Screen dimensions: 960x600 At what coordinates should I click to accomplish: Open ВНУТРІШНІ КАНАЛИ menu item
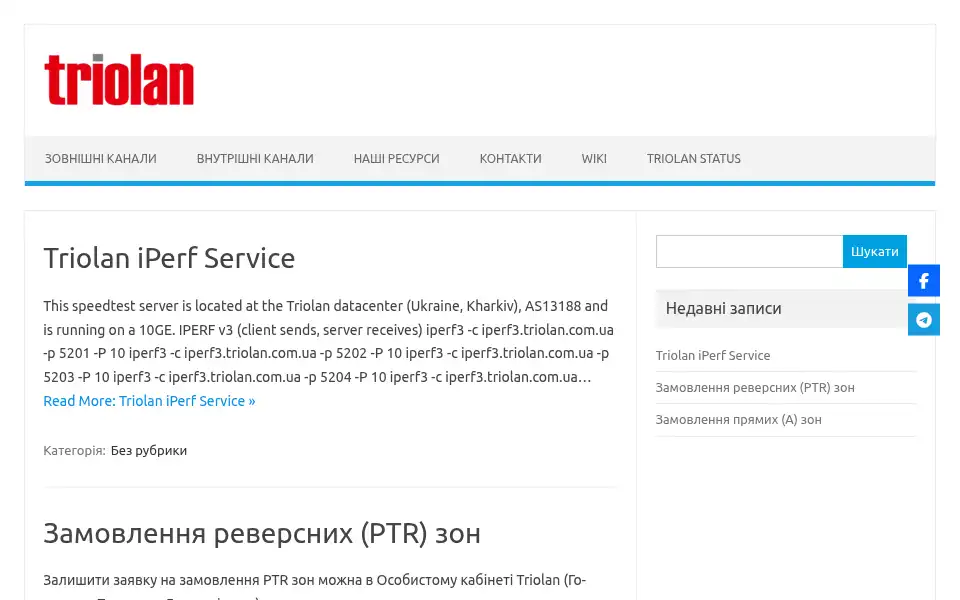click(255, 159)
